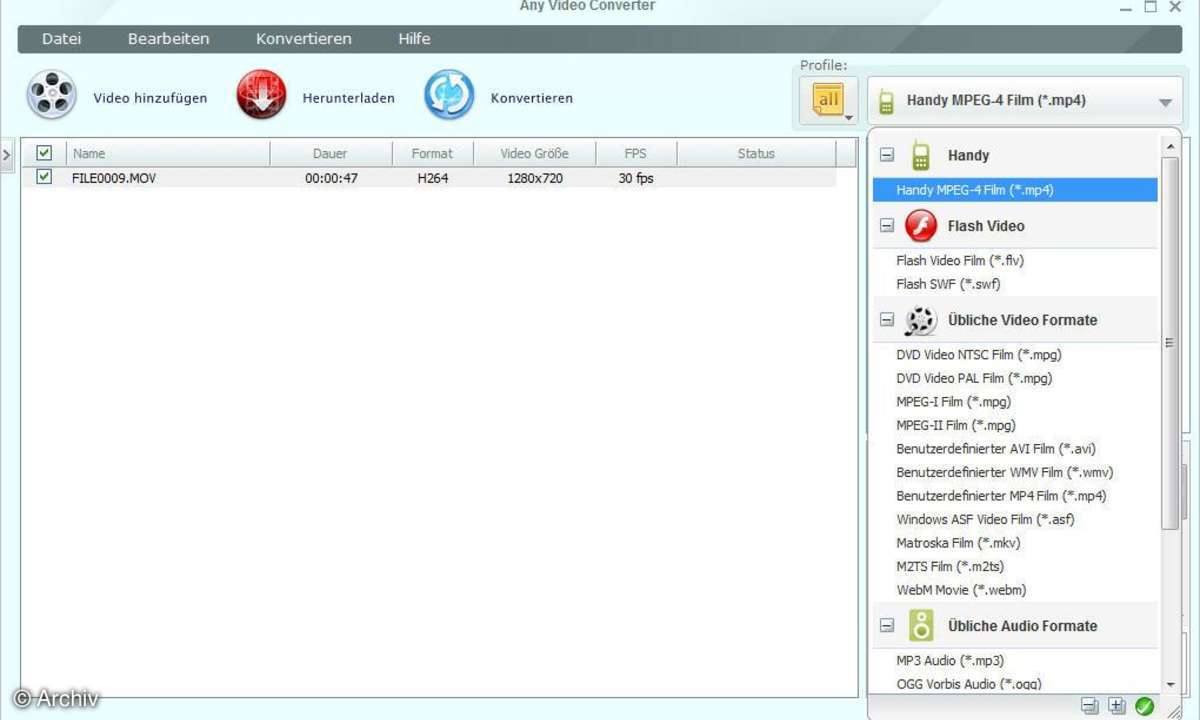Viewport: 1200px width, 720px height.
Task: Choose M2TS Film (*.m2ts) profile
Action: [x=950, y=566]
